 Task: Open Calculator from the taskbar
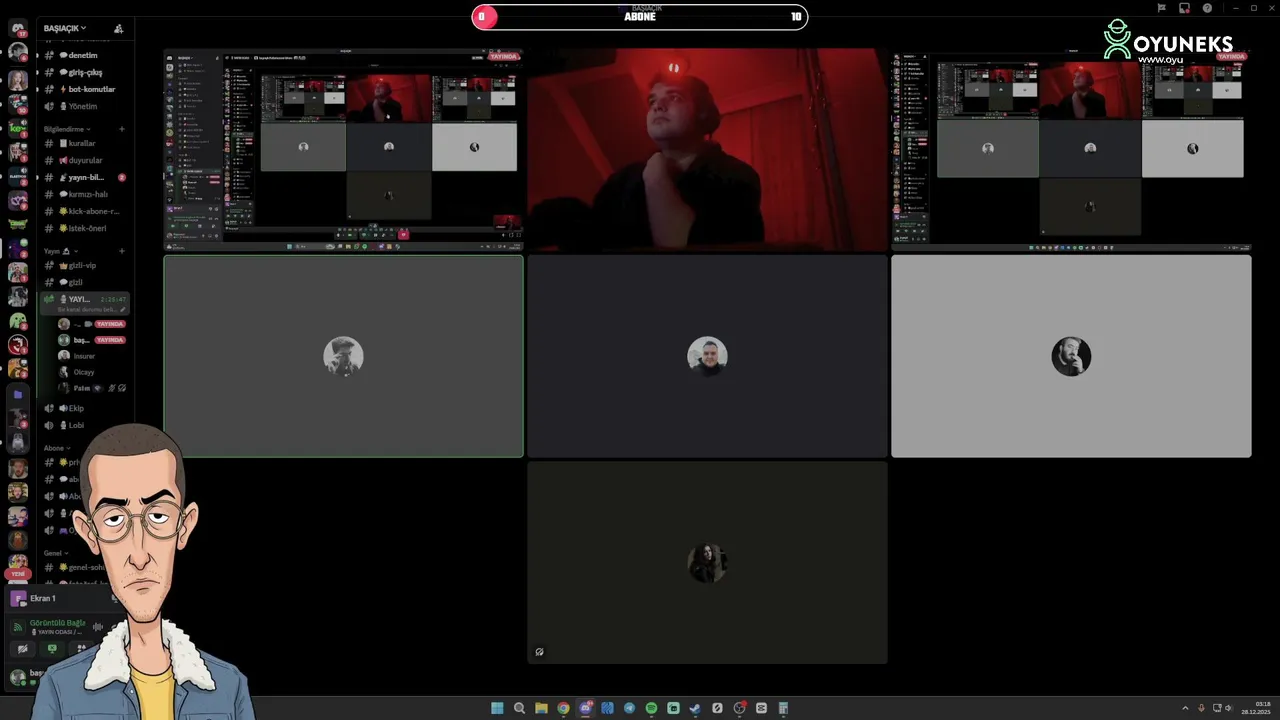[783, 708]
